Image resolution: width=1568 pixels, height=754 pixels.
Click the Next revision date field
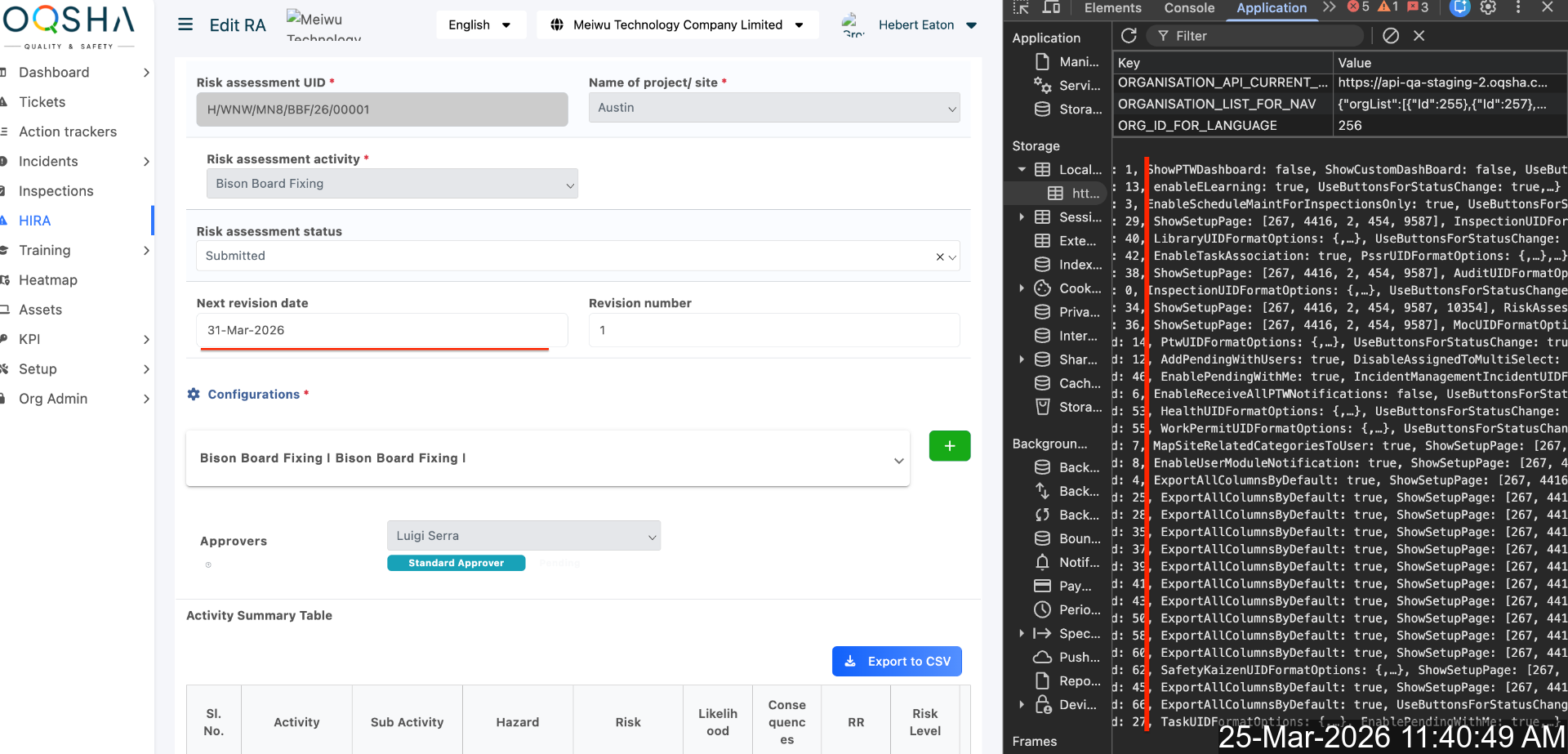pyautogui.click(x=381, y=330)
